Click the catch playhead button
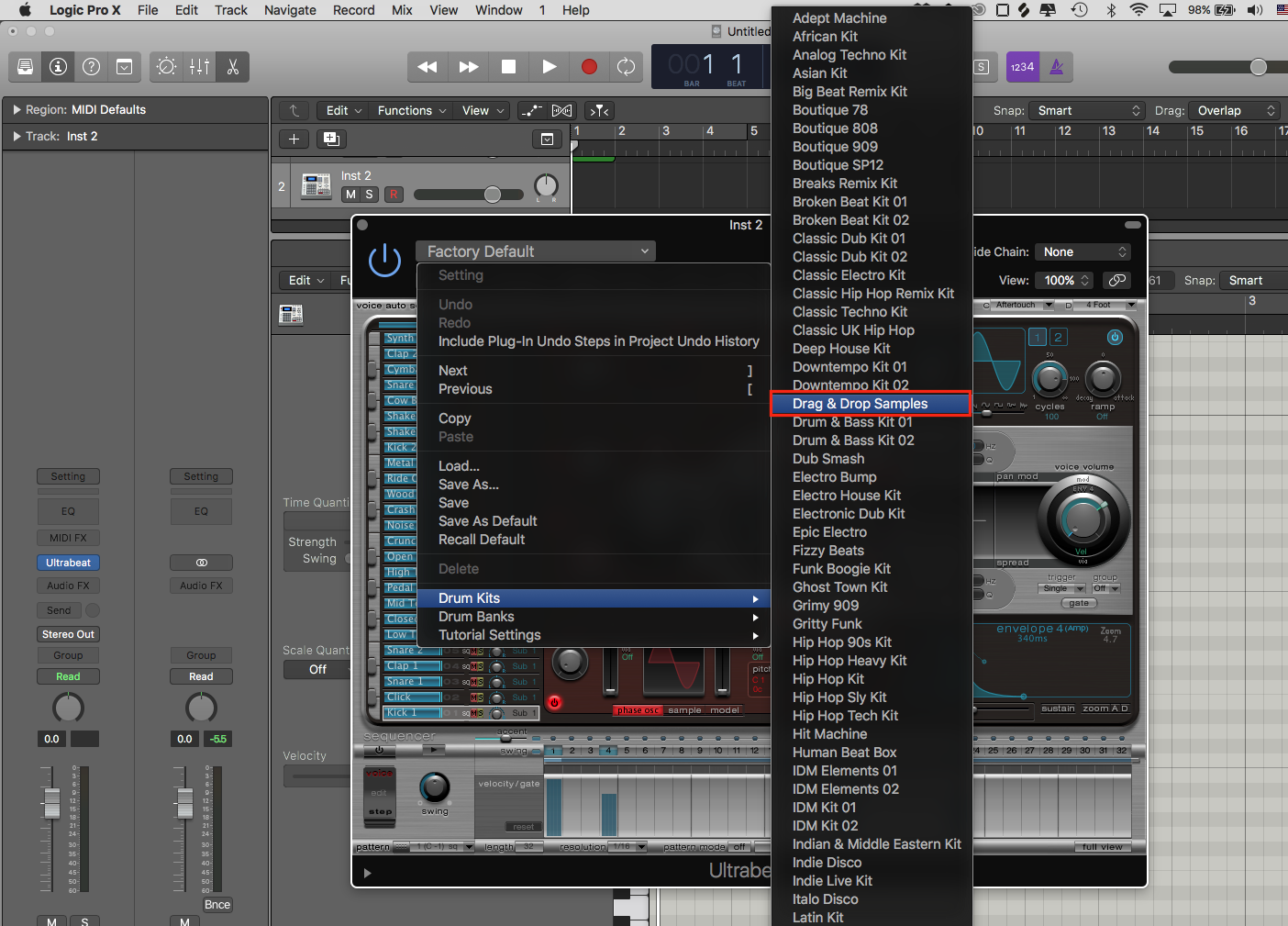The height and width of the screenshot is (926, 1288). (x=600, y=111)
